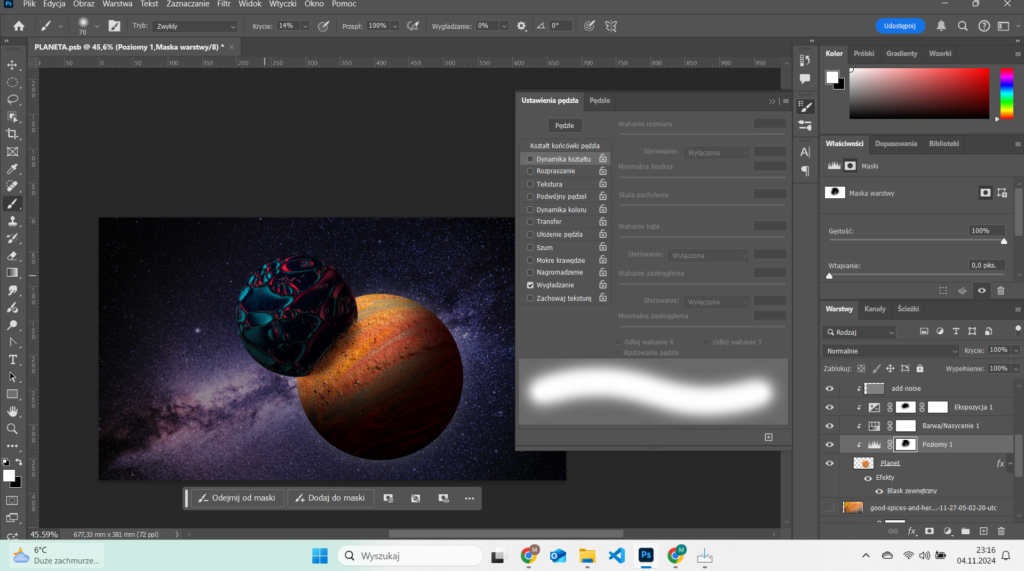Select the Crop tool

[12, 134]
